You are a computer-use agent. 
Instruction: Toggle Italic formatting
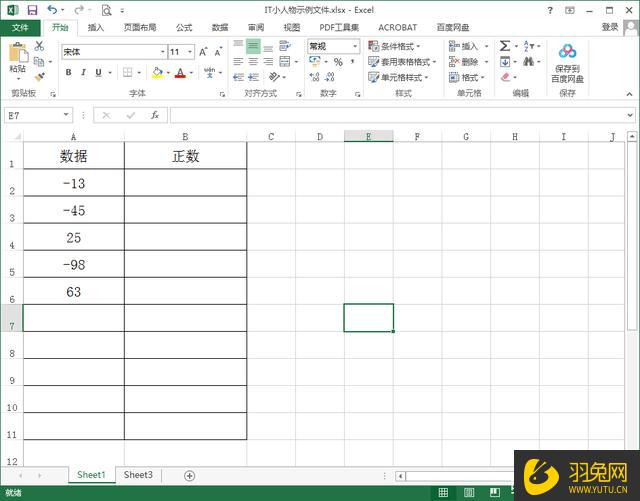coord(83,73)
